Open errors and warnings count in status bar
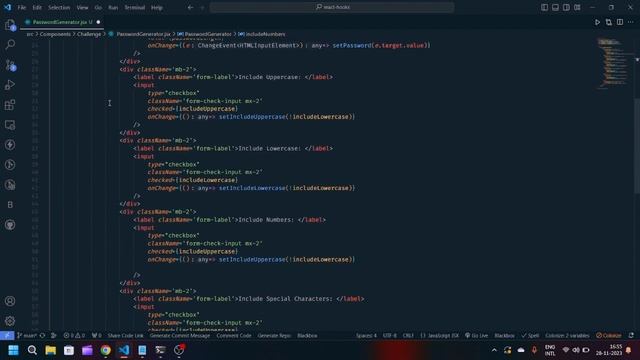 point(74,336)
